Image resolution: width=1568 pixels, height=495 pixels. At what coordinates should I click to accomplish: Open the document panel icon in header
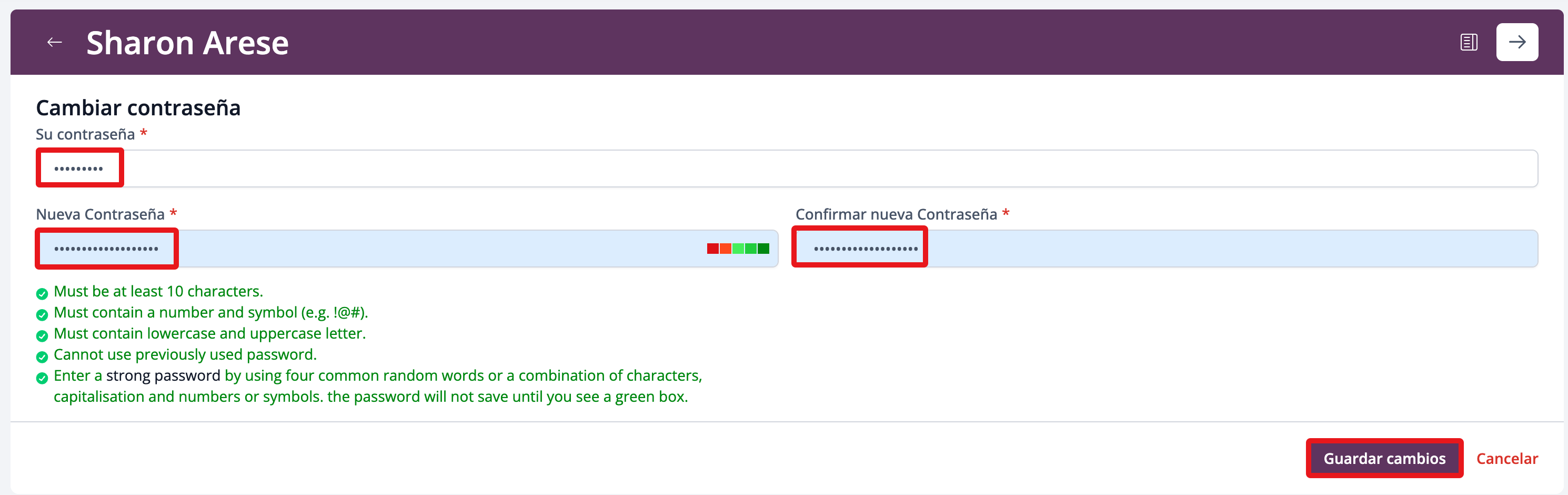[x=1468, y=42]
